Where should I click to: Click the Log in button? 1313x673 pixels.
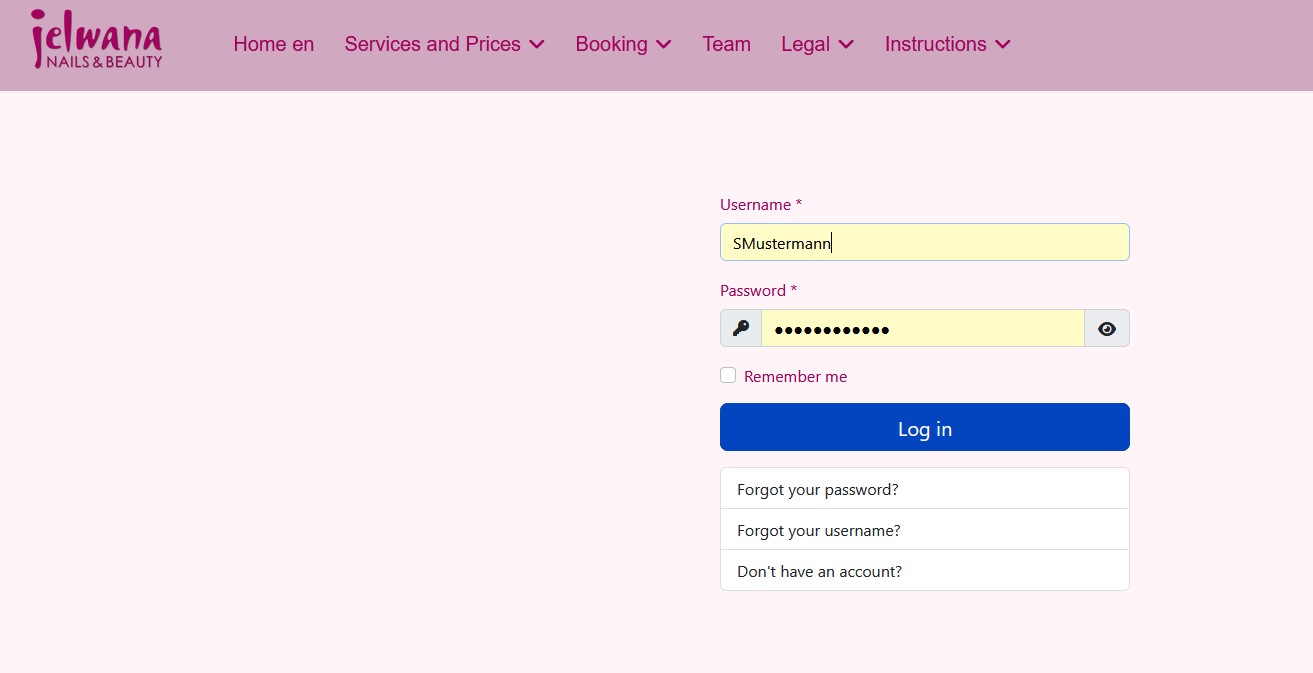click(x=924, y=427)
